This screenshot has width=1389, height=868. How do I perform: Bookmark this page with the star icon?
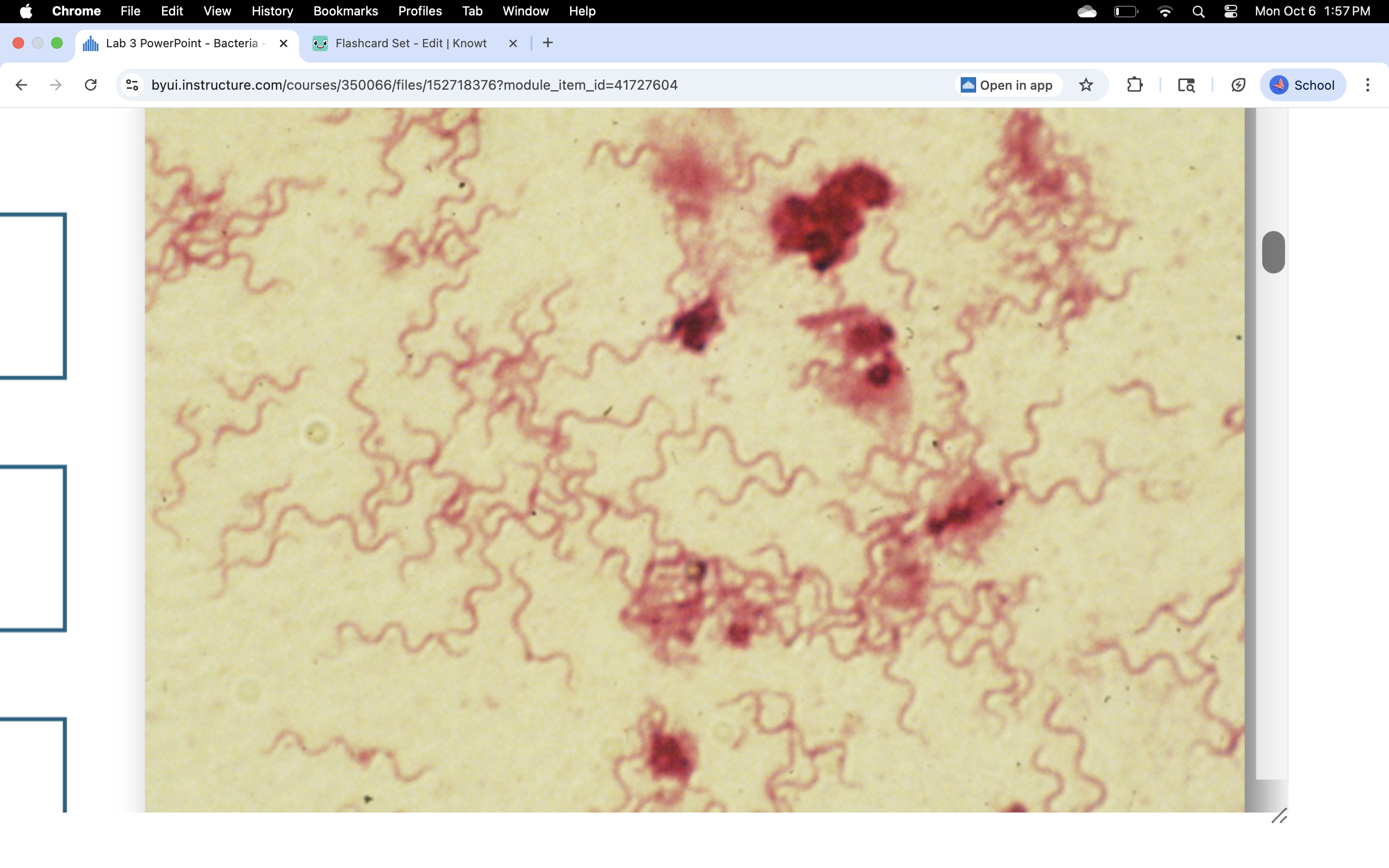[1085, 85]
